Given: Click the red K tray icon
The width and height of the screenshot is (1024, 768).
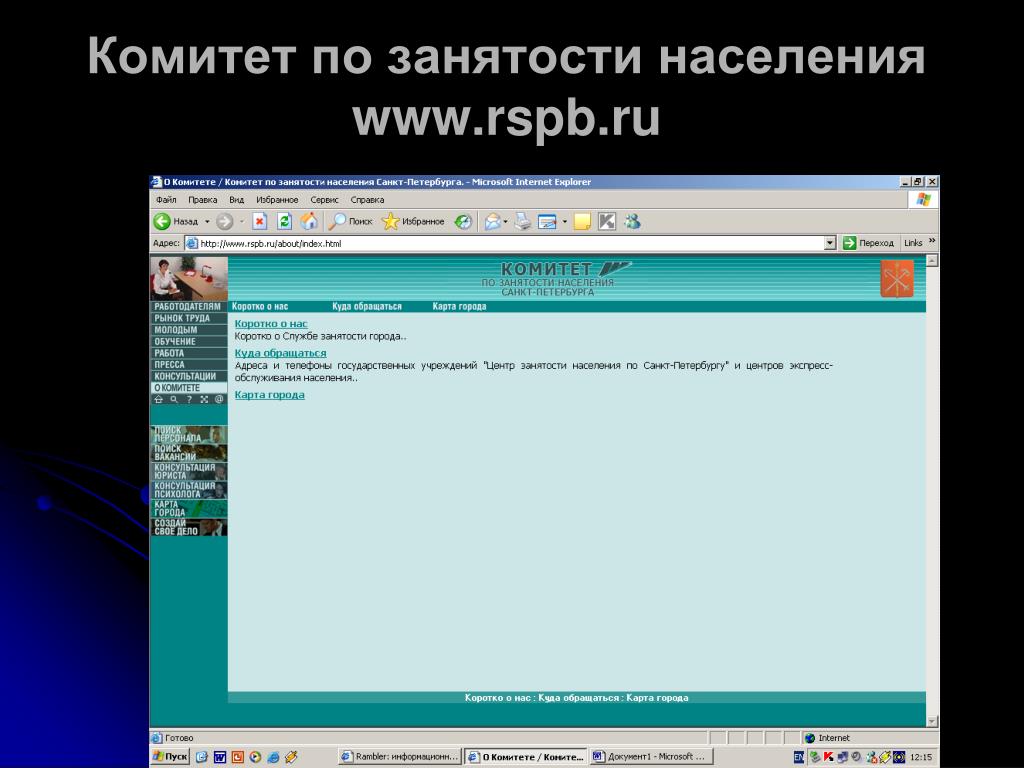Looking at the screenshot, I should coord(828,757).
